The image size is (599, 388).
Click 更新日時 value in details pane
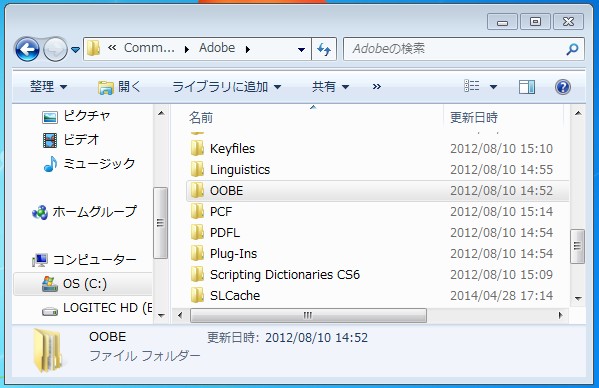316,338
